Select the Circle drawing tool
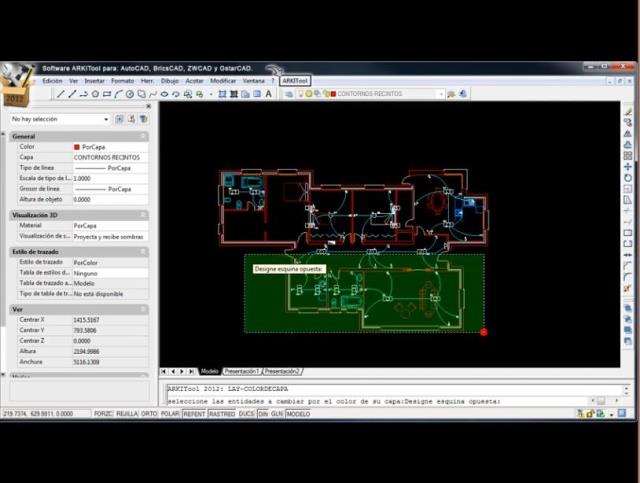The height and width of the screenshot is (483, 640). coord(130,94)
